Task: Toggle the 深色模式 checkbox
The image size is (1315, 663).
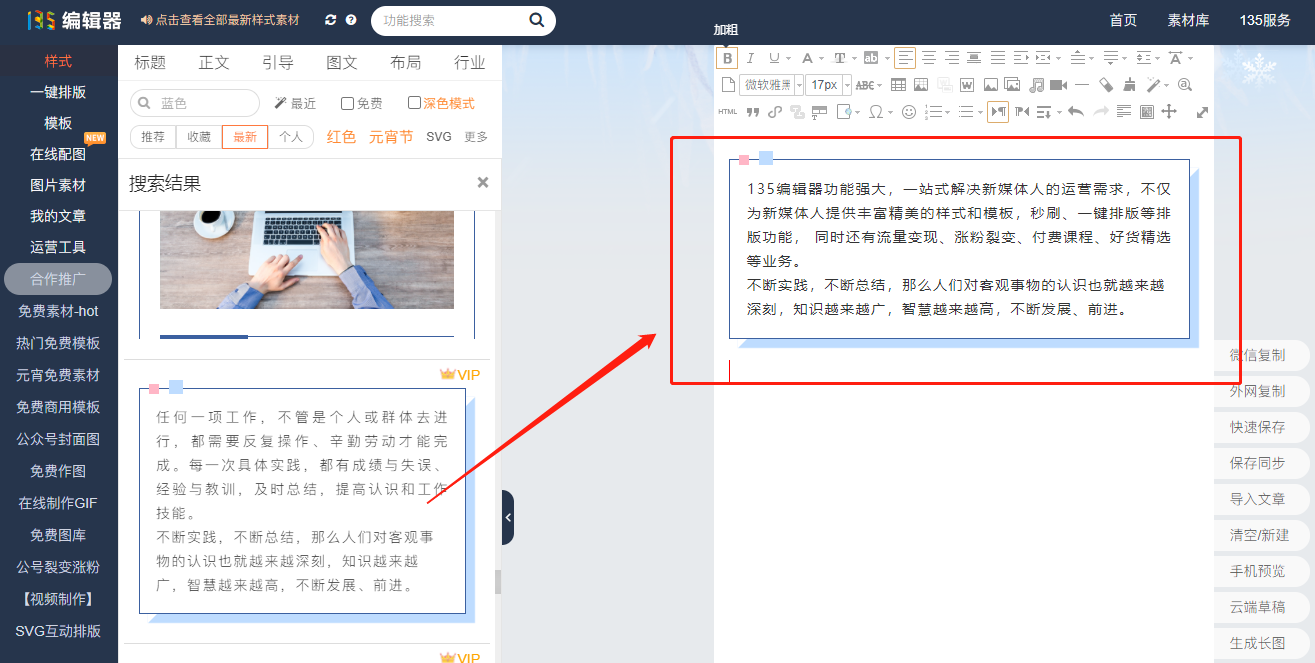Action: pos(415,103)
